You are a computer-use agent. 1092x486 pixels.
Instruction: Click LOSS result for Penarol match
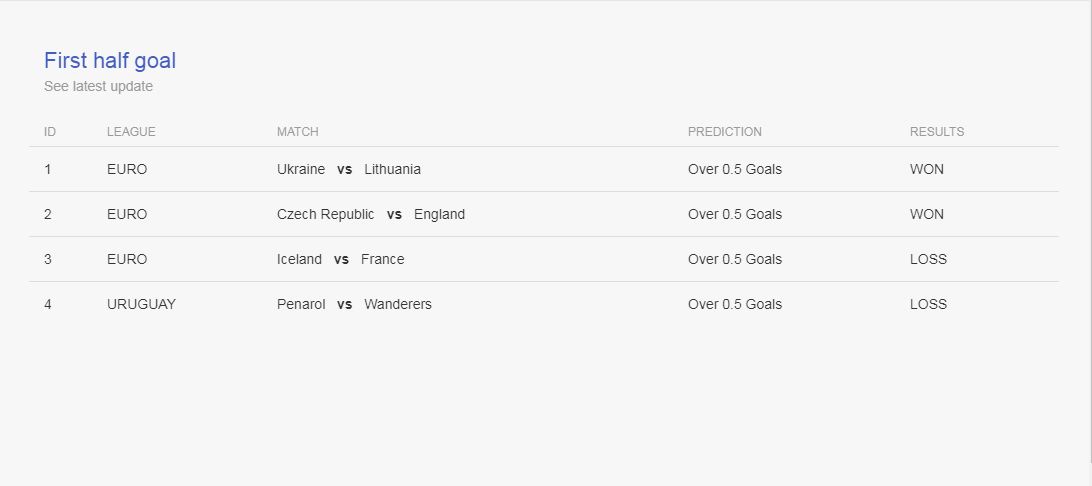928,304
